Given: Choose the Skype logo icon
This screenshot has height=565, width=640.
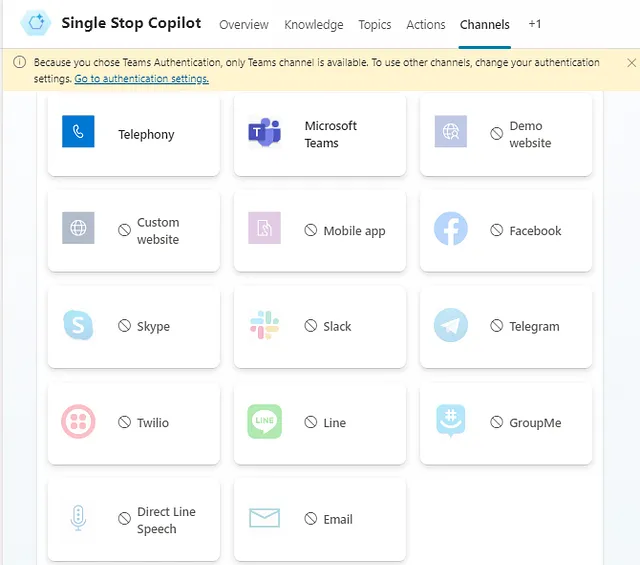Looking at the screenshot, I should (78, 325).
